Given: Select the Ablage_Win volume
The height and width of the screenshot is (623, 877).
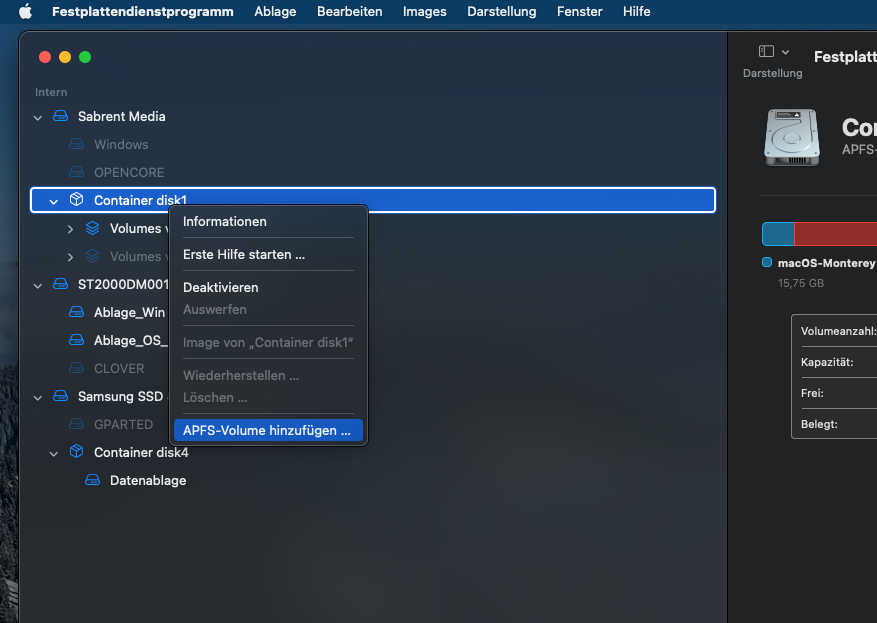Looking at the screenshot, I should [129, 312].
